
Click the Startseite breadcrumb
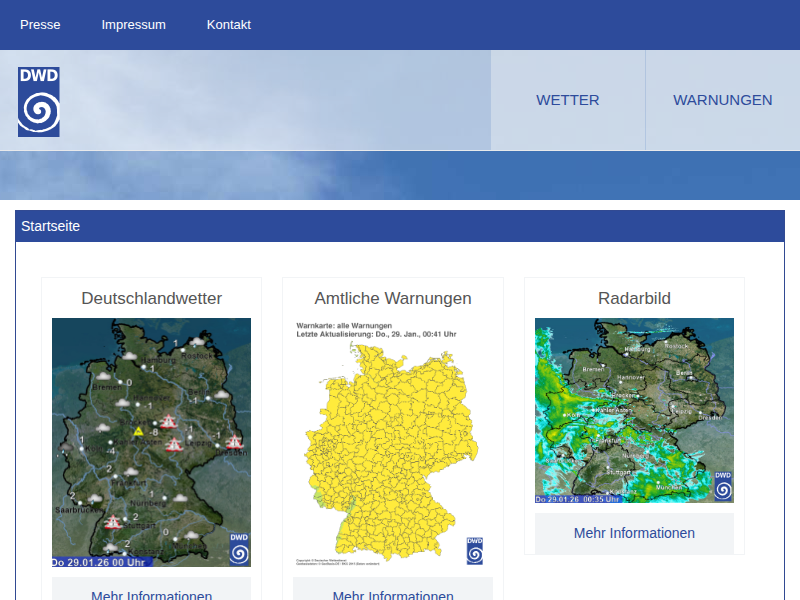(x=51, y=226)
